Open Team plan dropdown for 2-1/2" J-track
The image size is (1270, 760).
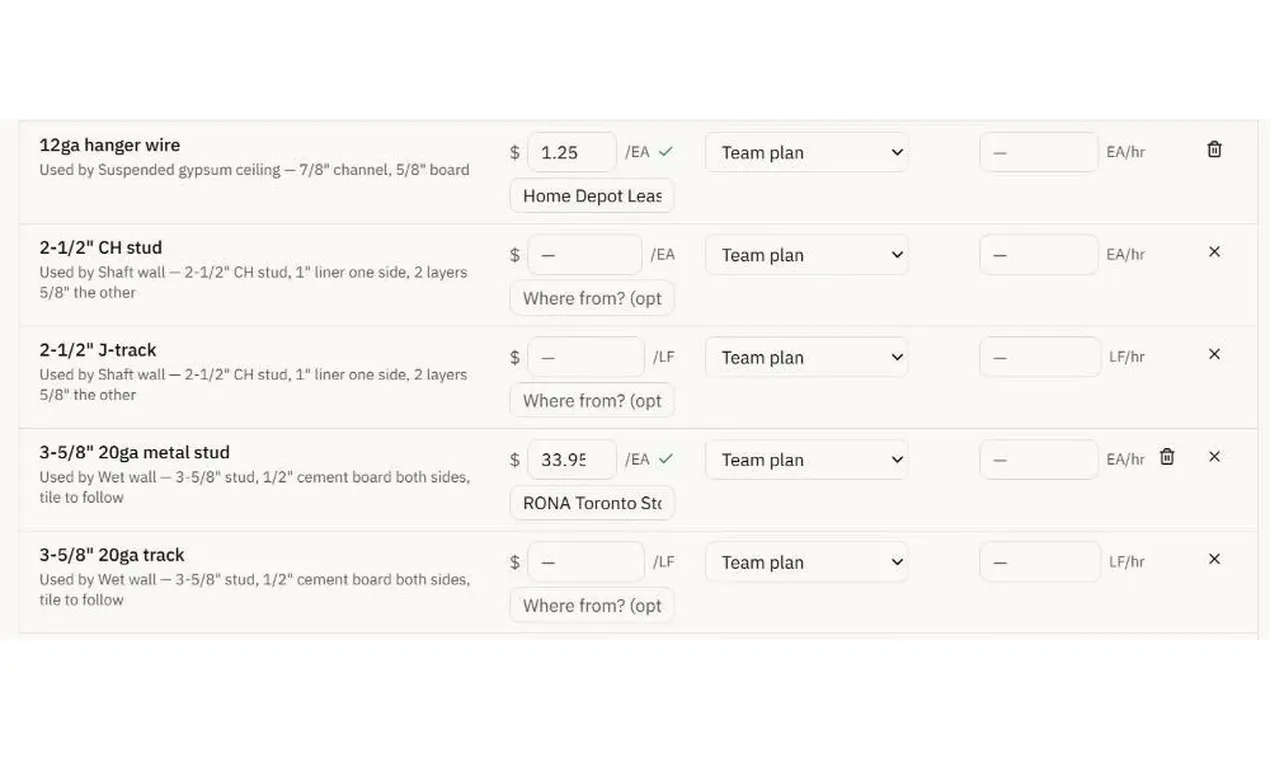(807, 357)
